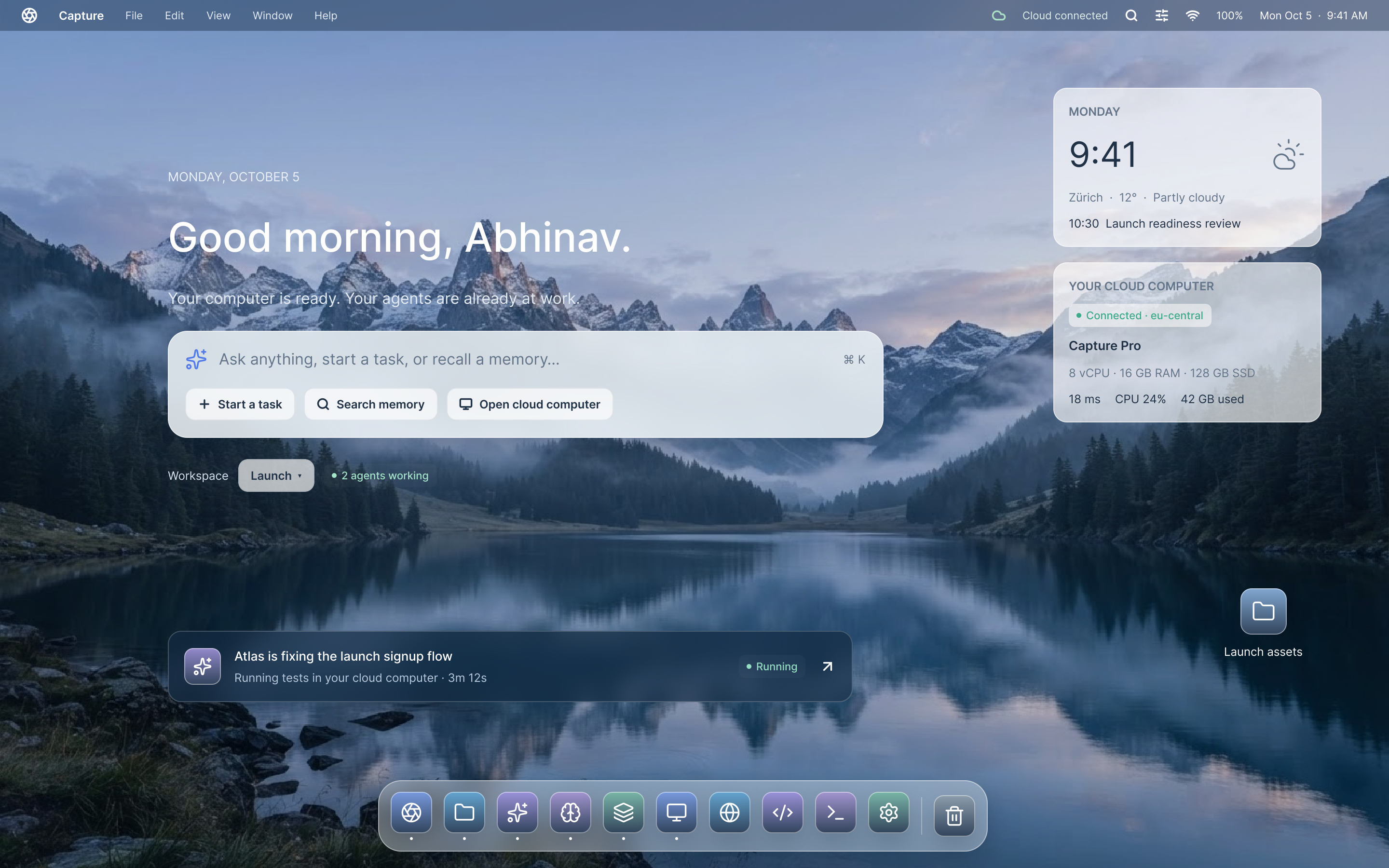This screenshot has height=868, width=1389.
Task: Open the Window menu
Action: tap(272, 15)
